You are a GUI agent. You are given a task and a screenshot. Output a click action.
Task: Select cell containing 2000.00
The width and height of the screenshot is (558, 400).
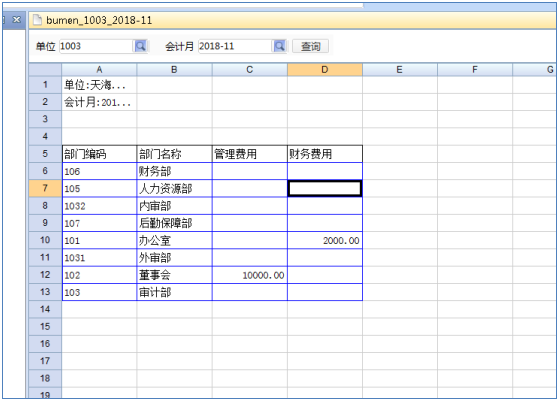(x=325, y=240)
